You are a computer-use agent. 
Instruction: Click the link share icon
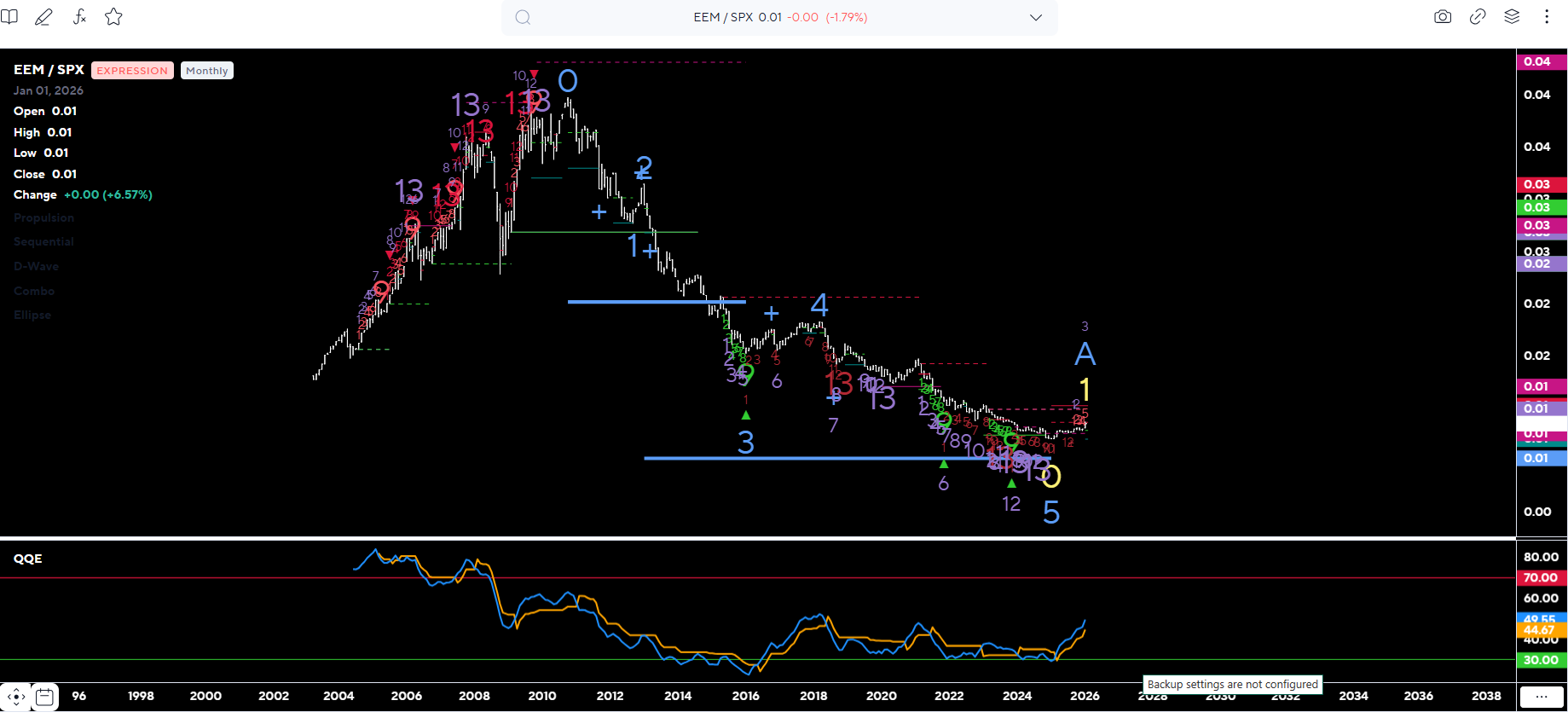point(1478,17)
